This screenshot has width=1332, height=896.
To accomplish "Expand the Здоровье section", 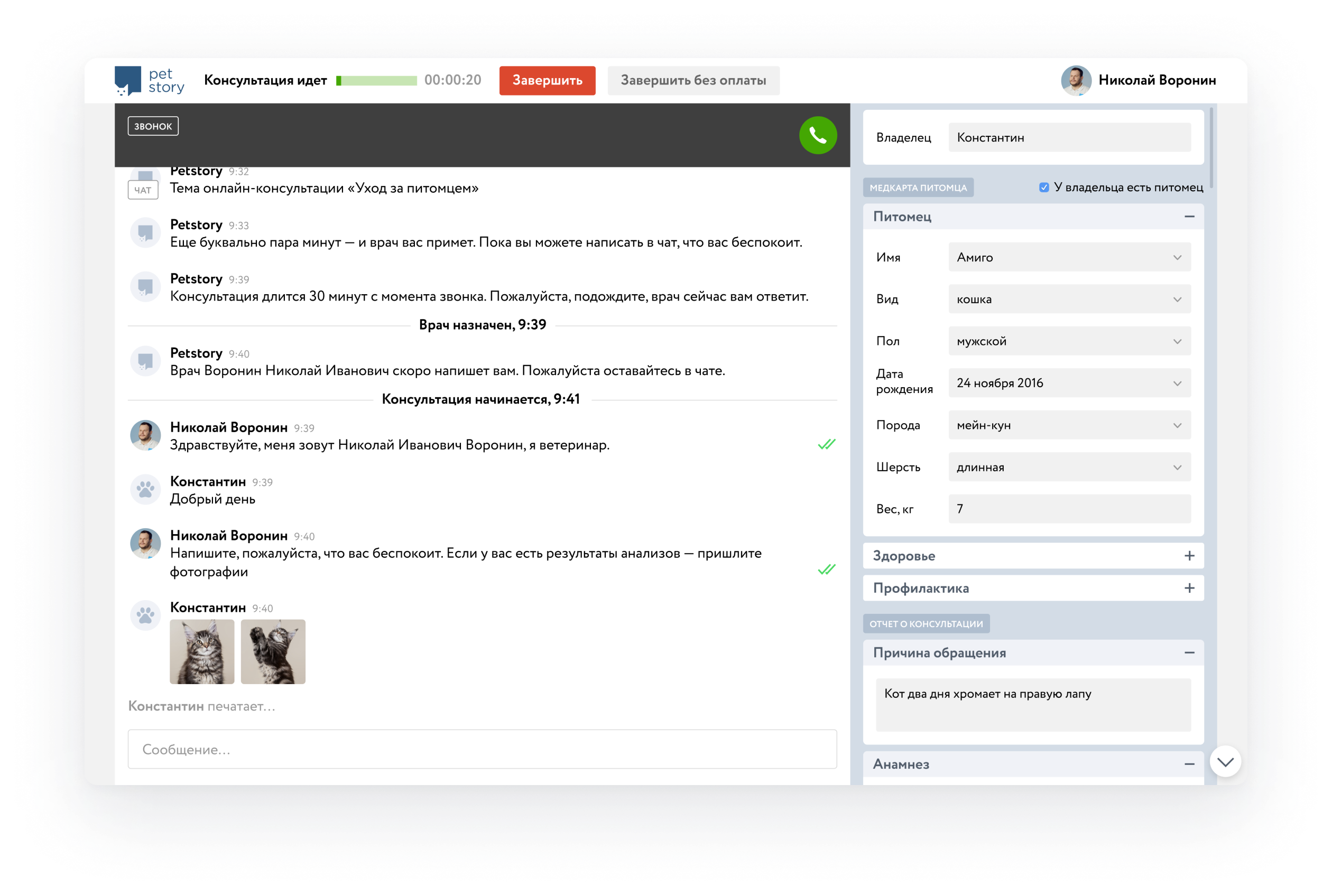I will click(x=1189, y=556).
